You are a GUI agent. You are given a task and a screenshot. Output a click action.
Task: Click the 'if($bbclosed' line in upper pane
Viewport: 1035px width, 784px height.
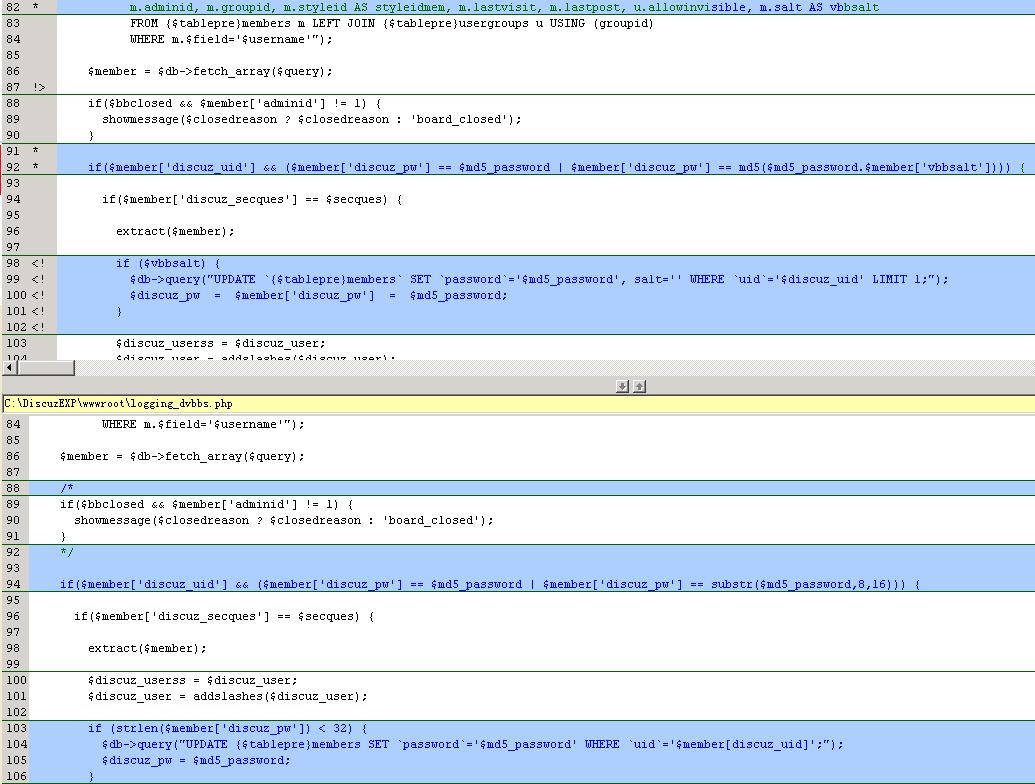(x=234, y=103)
